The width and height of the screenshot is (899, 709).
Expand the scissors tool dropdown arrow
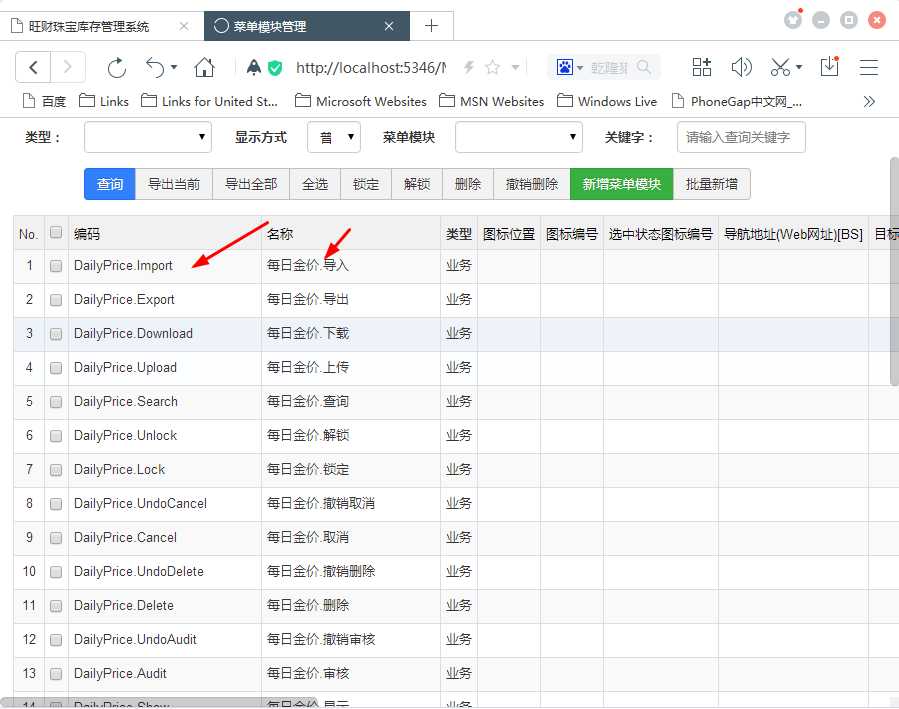pos(799,67)
